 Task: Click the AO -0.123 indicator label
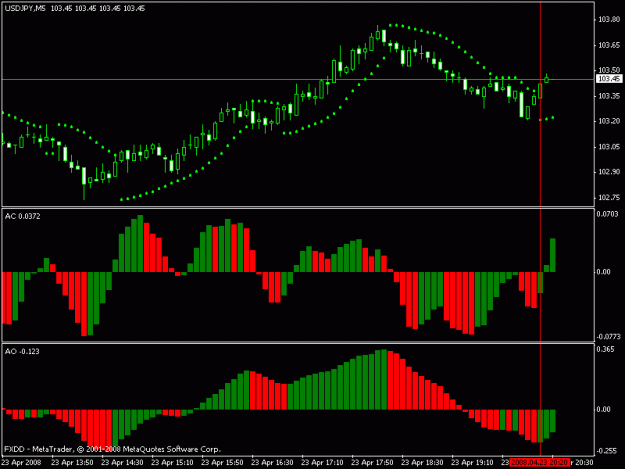click(x=22, y=351)
